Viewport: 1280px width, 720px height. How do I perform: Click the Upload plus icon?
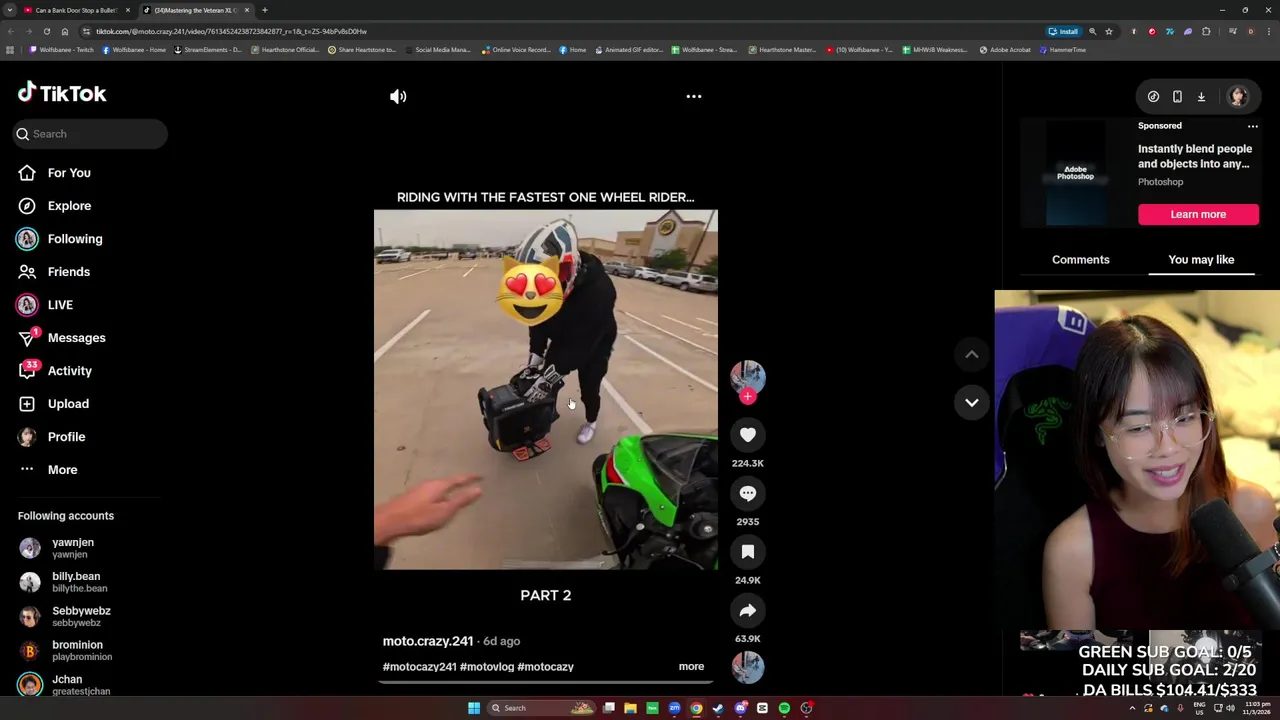(x=27, y=404)
